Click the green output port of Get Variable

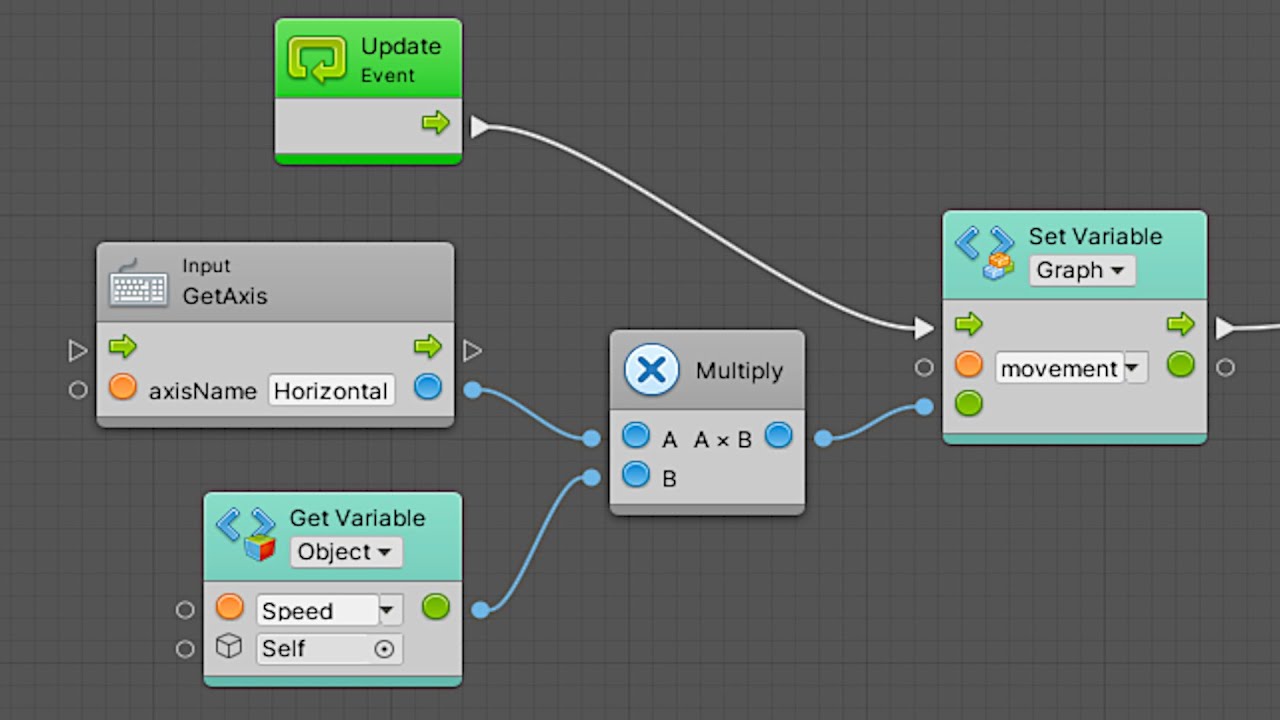436,606
